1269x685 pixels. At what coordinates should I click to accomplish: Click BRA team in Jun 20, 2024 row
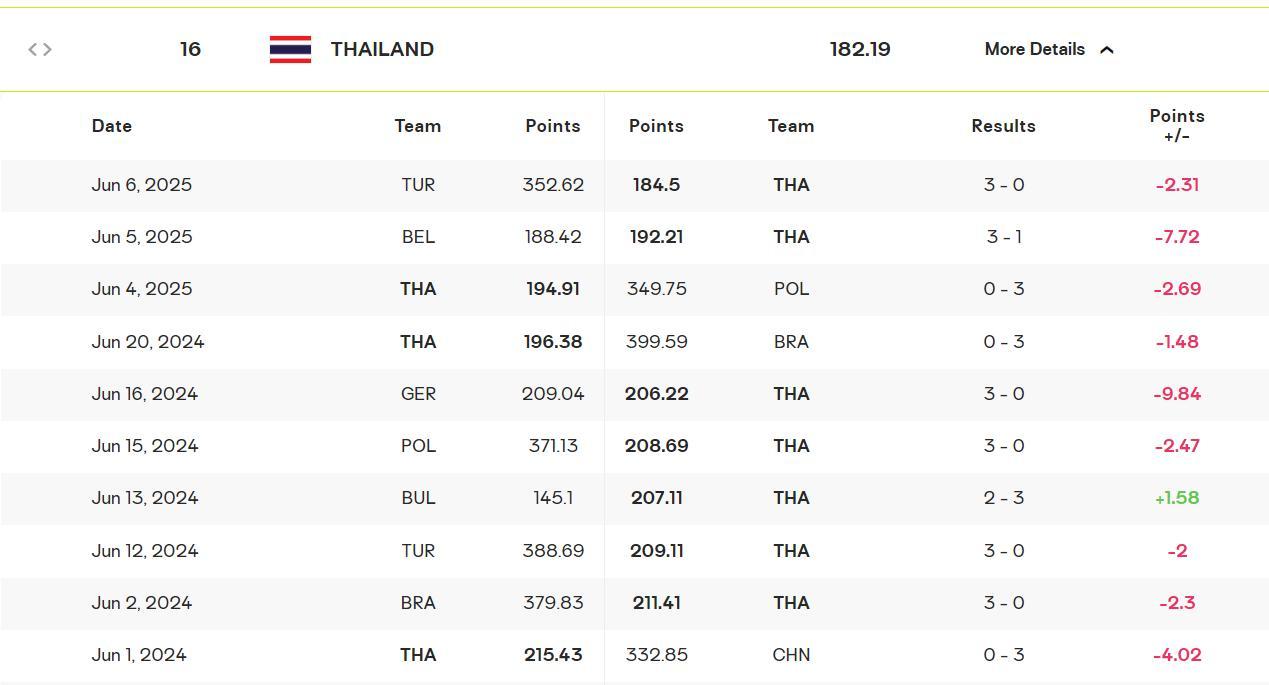coord(791,342)
